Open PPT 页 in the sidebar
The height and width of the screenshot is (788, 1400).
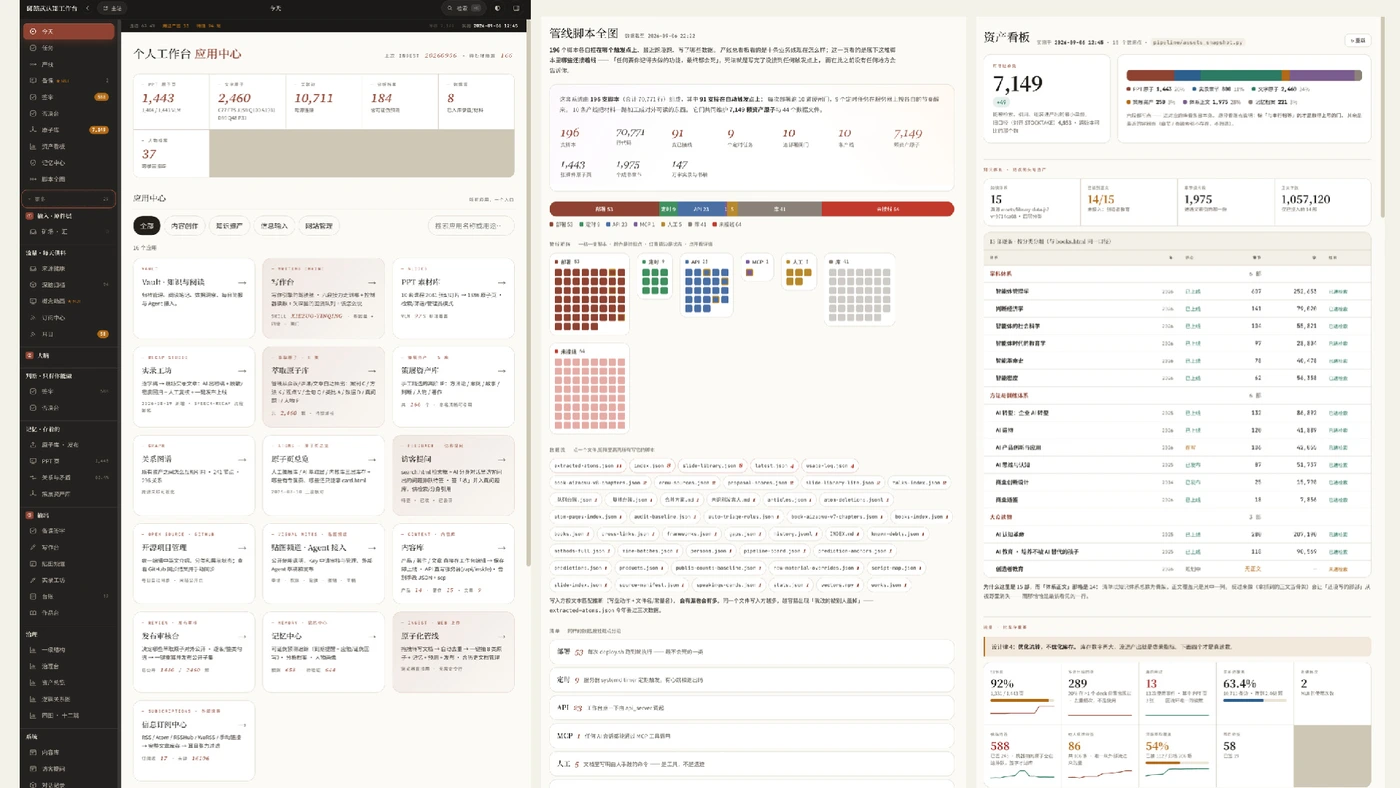click(50, 461)
